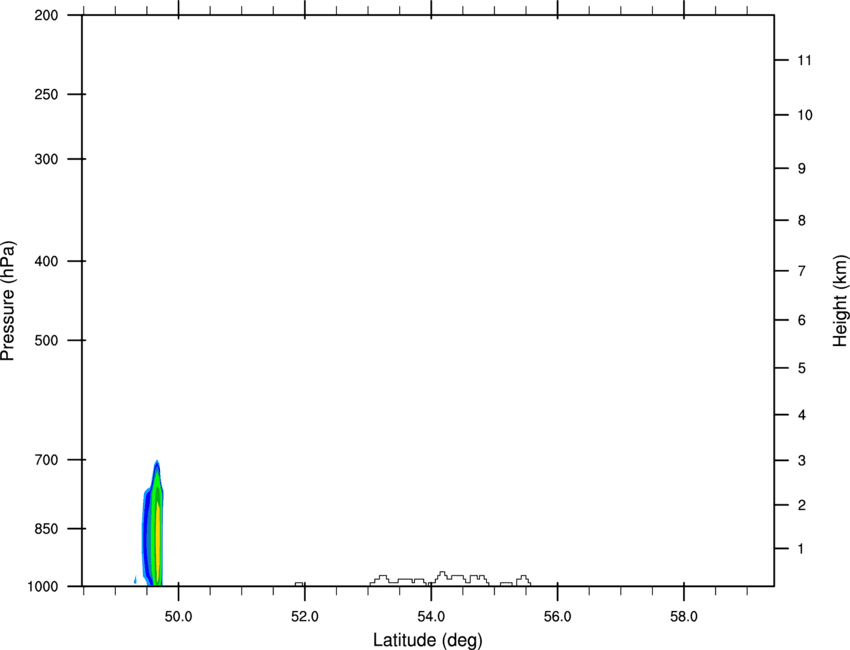This screenshot has height=650, width=850.
Task: Click the 11 km height label
Action: pyautogui.click(x=804, y=60)
